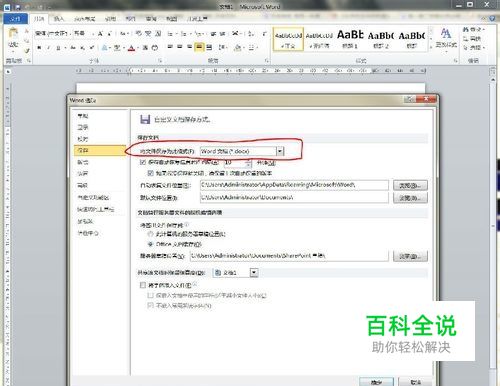
Task: Toggle the AutoRecover save interval checkbox
Action: 143,162
